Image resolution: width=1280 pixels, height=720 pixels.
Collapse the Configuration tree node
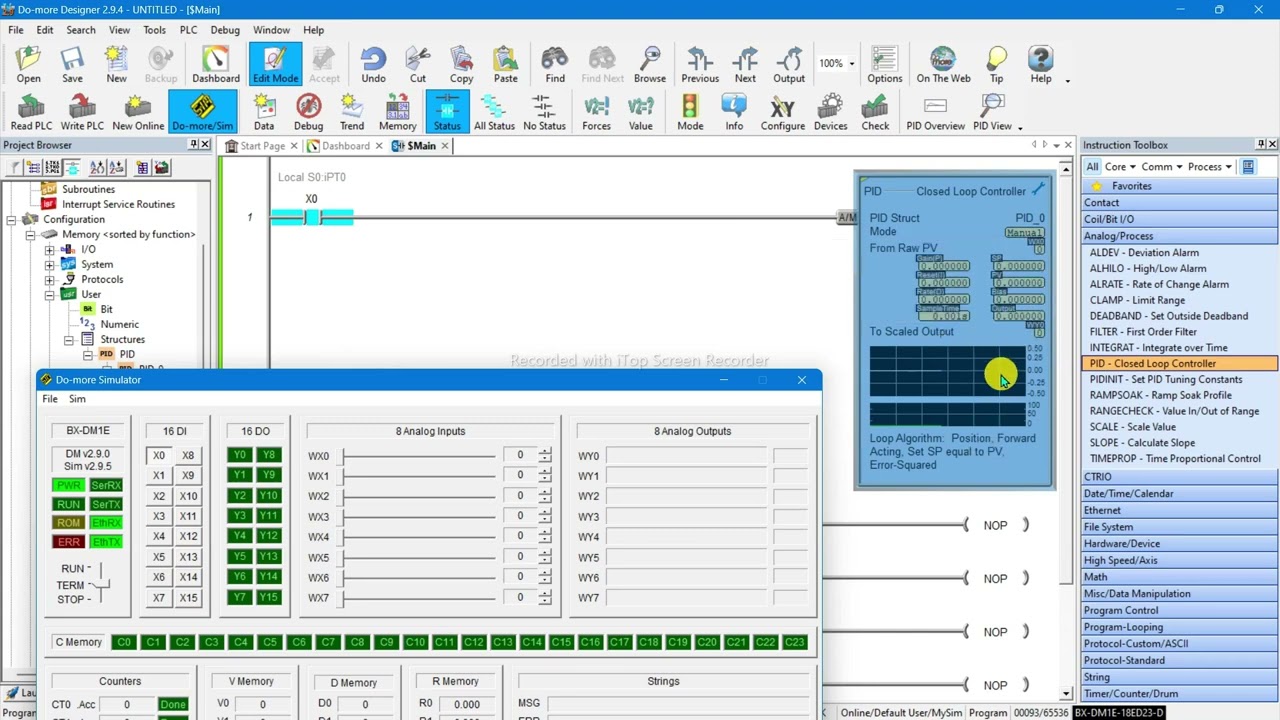click(x=11, y=219)
